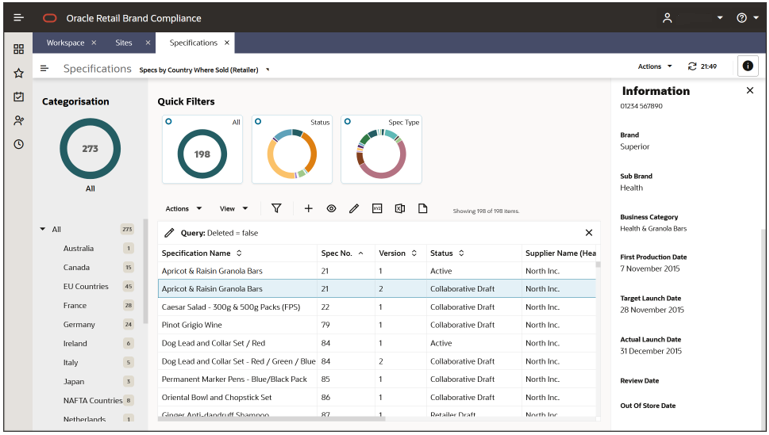Screen dimensions: 769x435
Task: Select Canada in the category tree
Action: (77, 267)
